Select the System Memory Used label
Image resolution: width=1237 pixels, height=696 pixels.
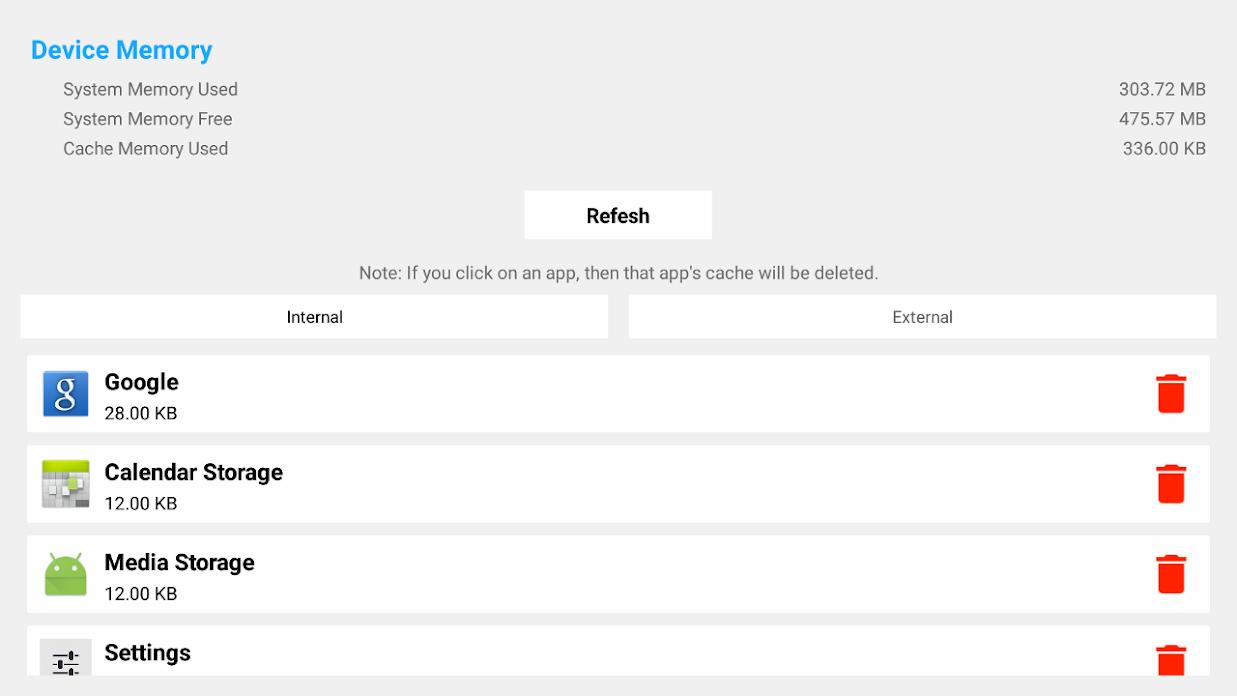click(x=150, y=89)
